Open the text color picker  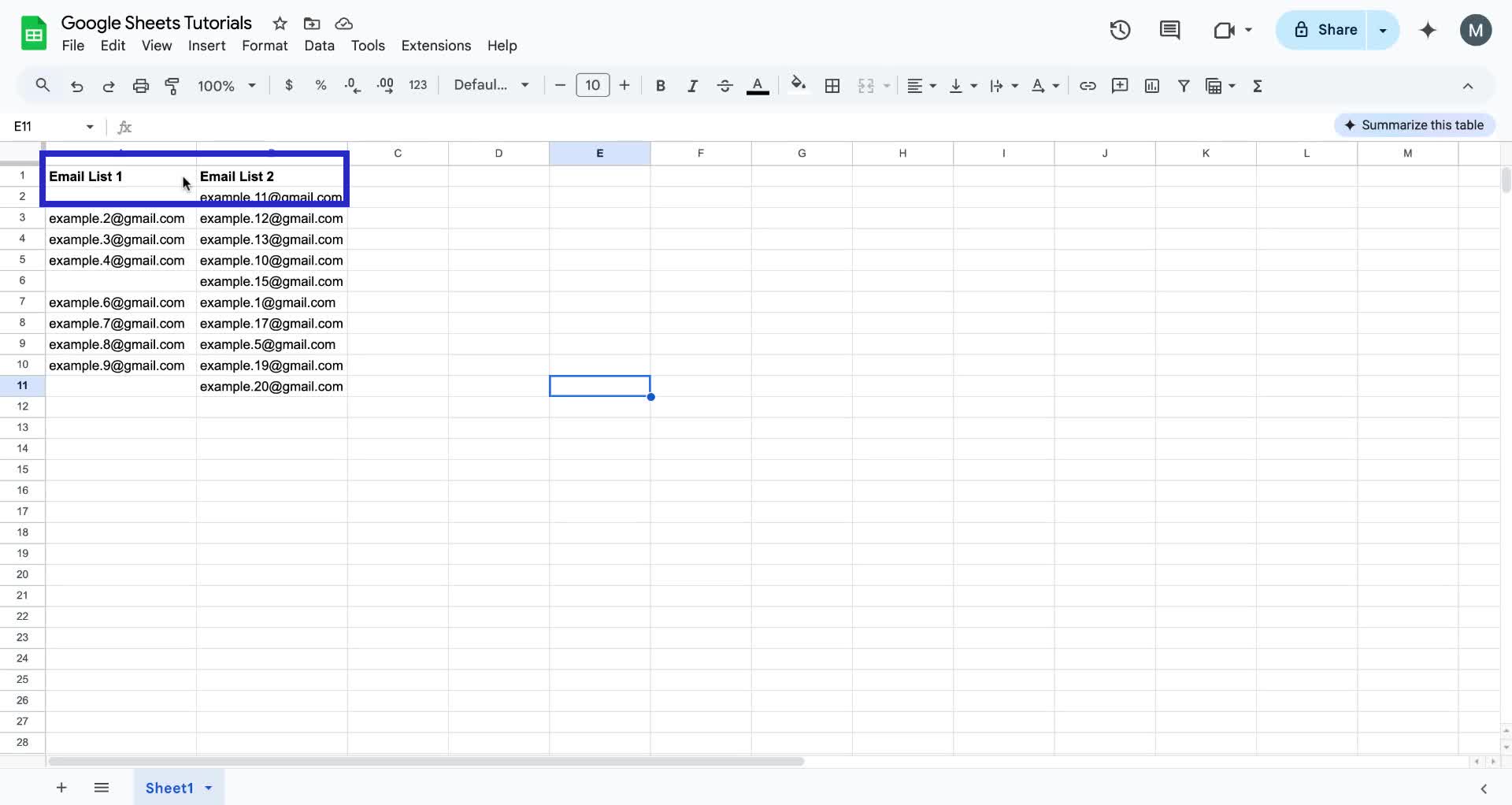pos(758,85)
